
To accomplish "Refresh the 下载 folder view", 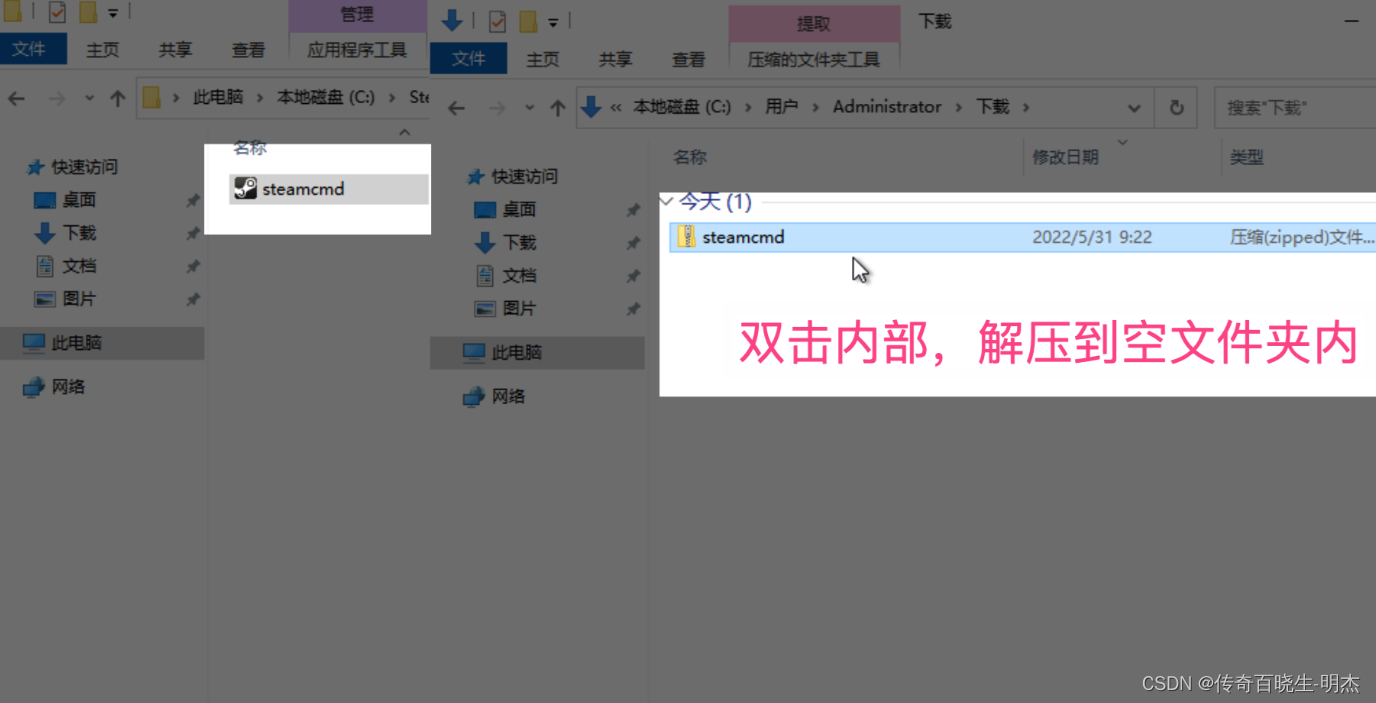I will click(x=1176, y=107).
